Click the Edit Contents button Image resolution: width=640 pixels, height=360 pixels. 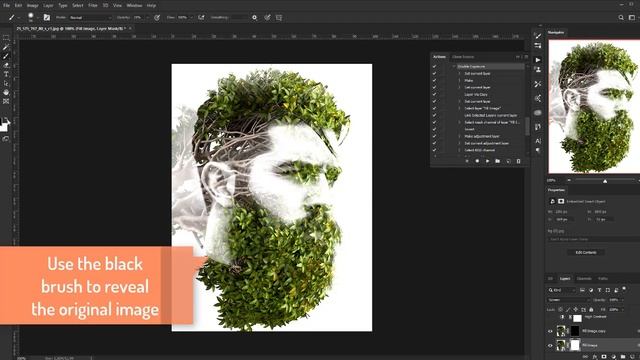[586, 252]
